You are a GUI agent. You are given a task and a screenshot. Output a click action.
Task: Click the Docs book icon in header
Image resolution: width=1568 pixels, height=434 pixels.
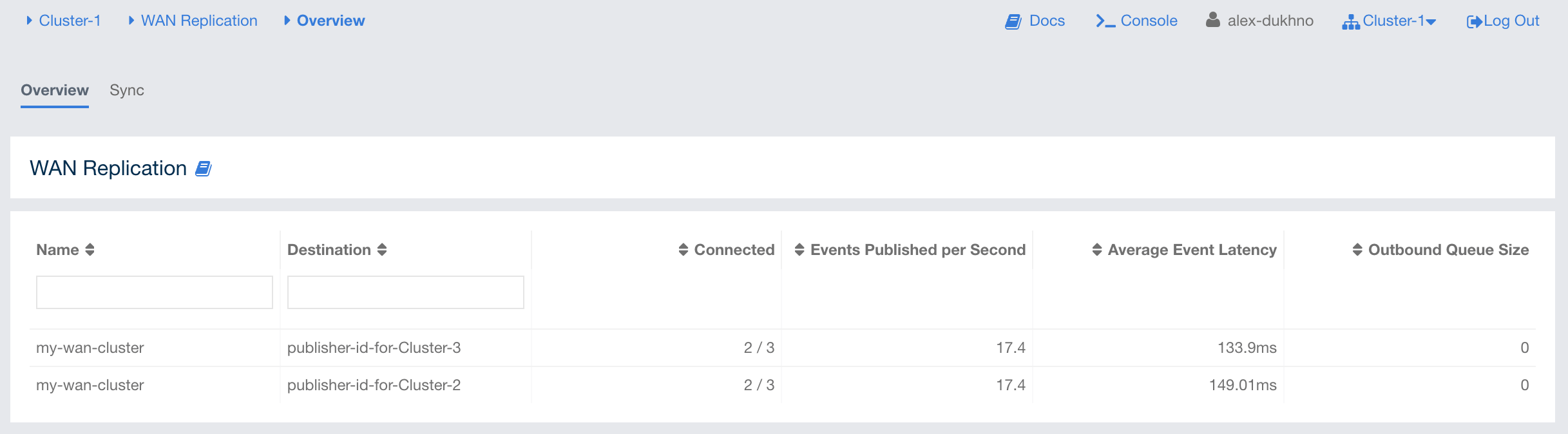[x=1013, y=22]
